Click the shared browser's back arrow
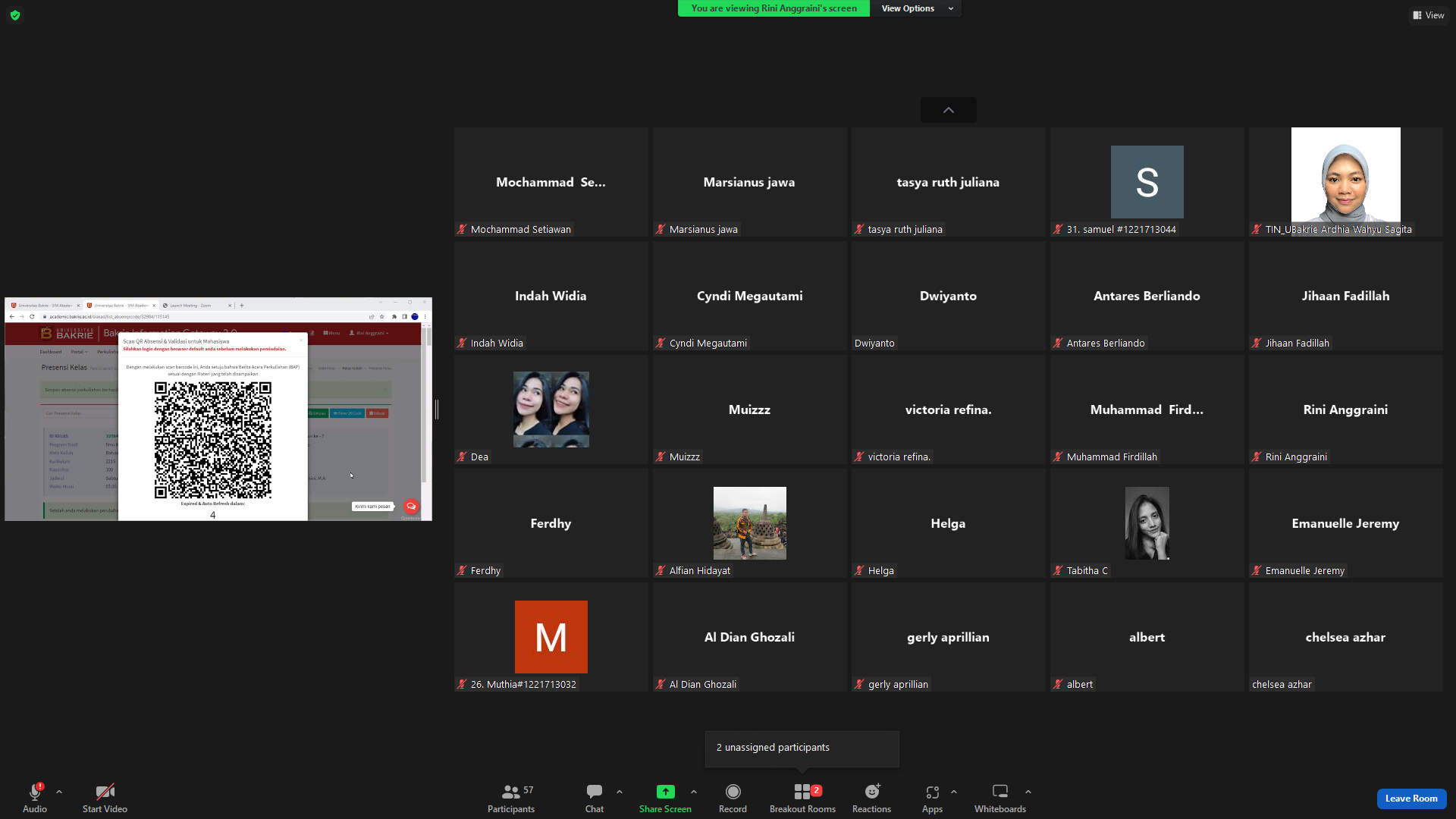 11,316
